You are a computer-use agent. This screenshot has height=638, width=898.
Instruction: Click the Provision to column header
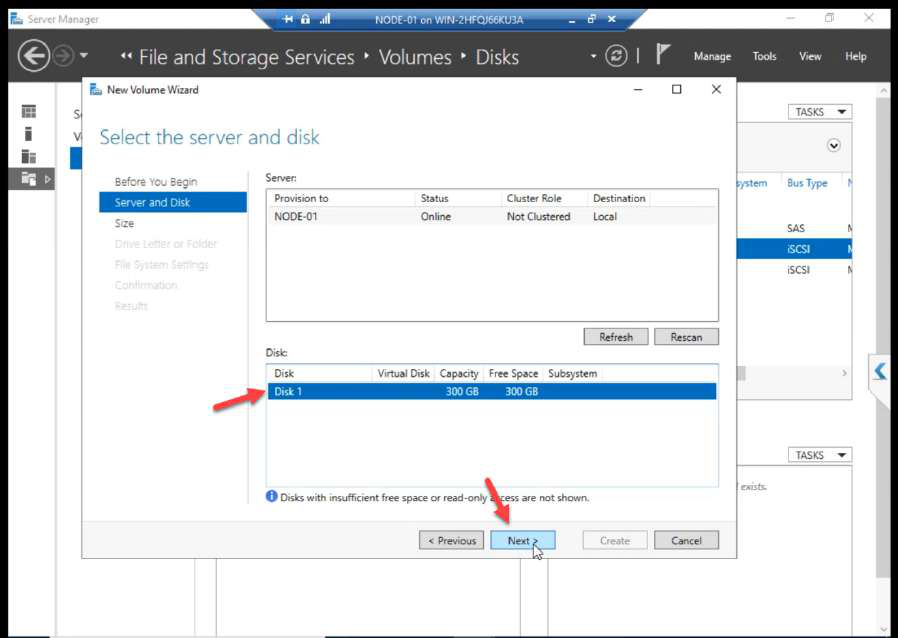click(301, 198)
